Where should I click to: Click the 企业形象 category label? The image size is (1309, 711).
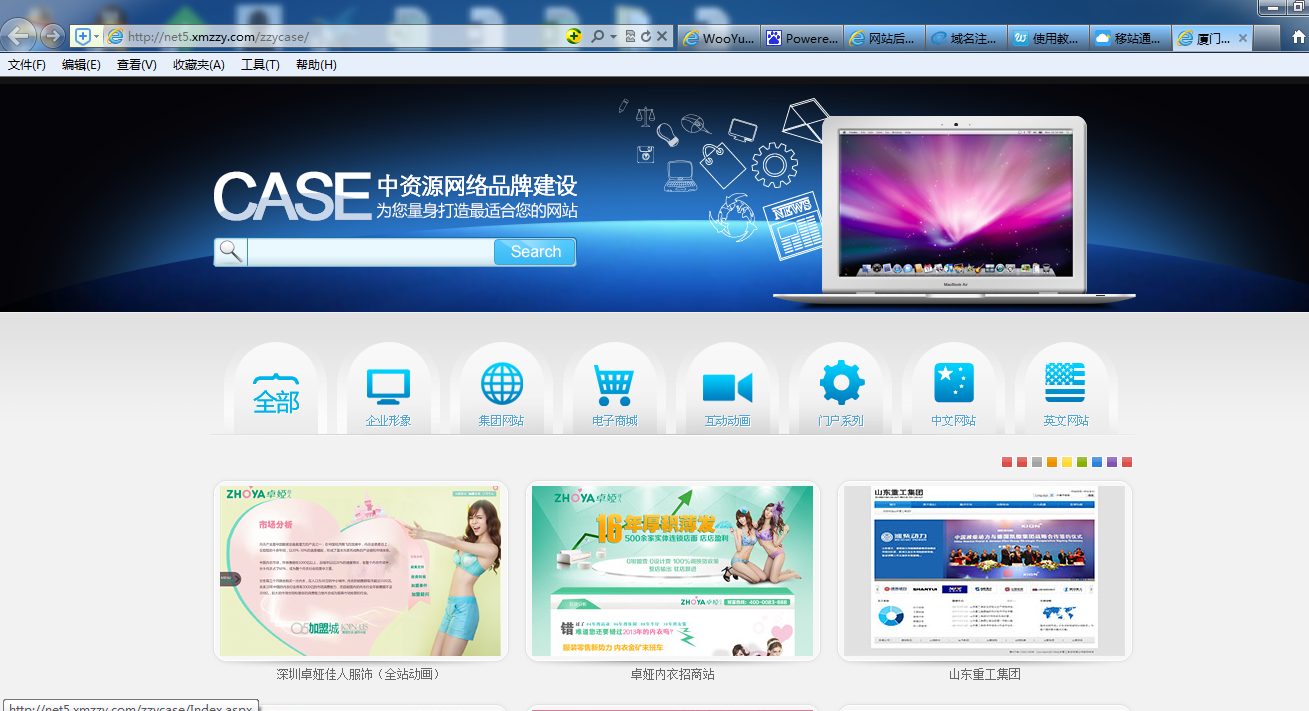click(388, 421)
